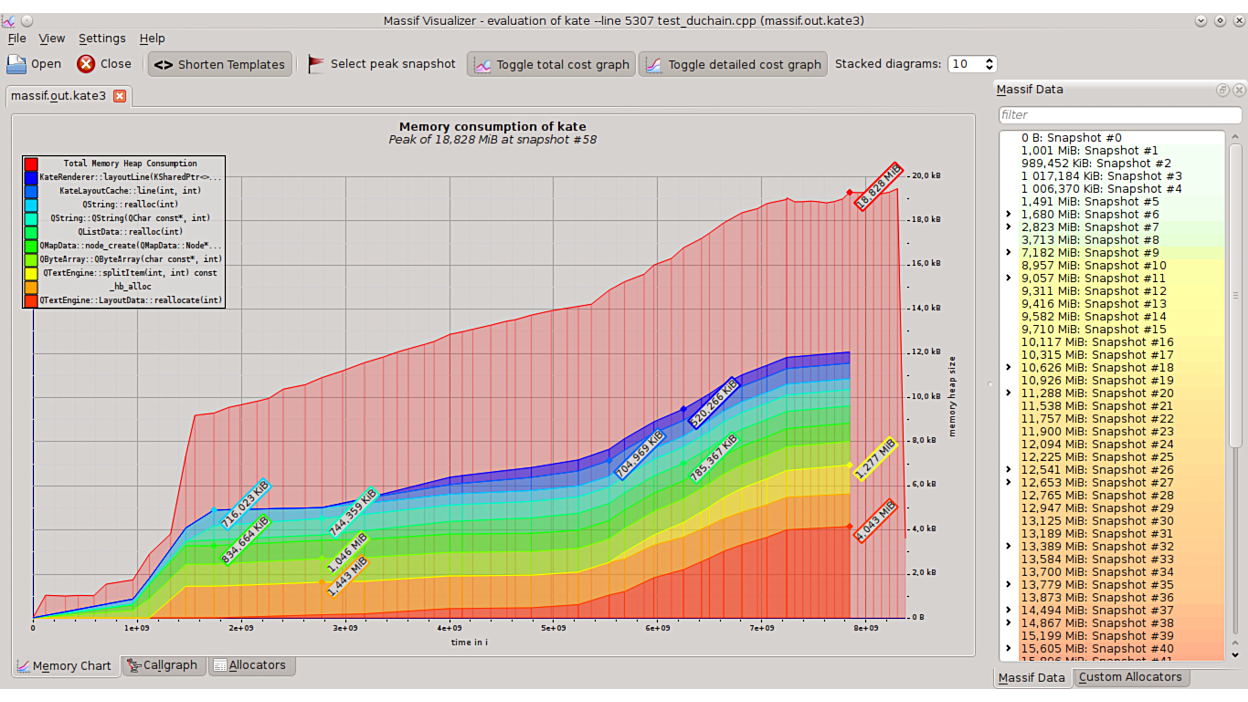Expand Snapshot #32 in the Massif Data list

(x=1008, y=546)
